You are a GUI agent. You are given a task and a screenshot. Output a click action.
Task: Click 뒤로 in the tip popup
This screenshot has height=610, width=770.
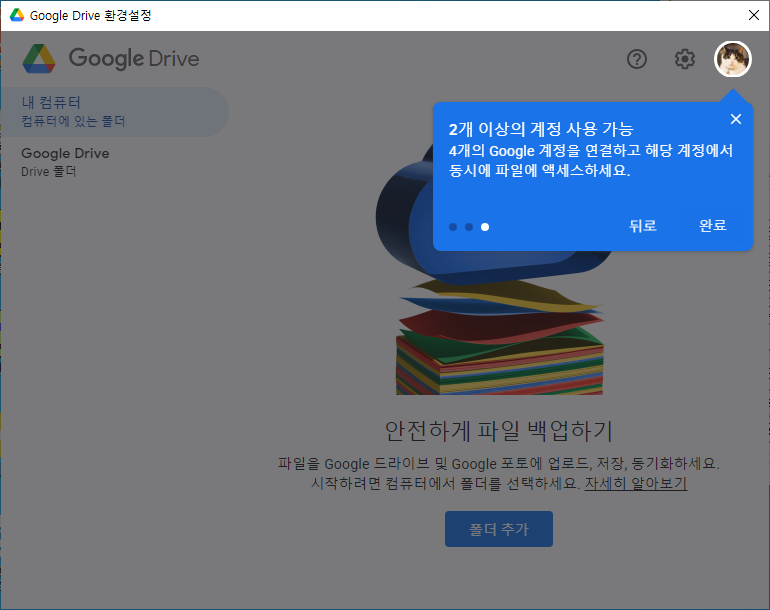coord(643,225)
